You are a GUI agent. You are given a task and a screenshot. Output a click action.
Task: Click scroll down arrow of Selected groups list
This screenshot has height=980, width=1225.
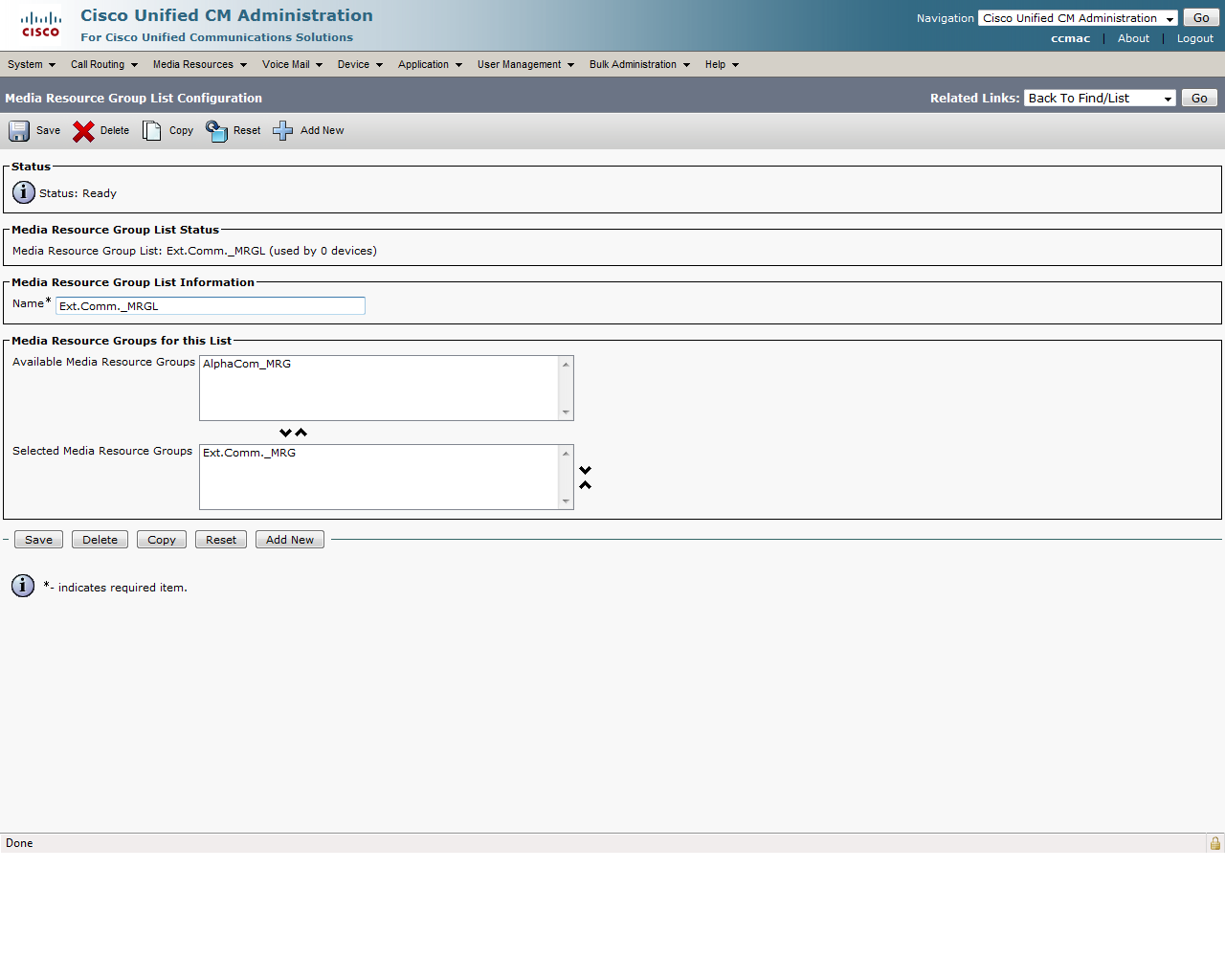click(x=566, y=501)
